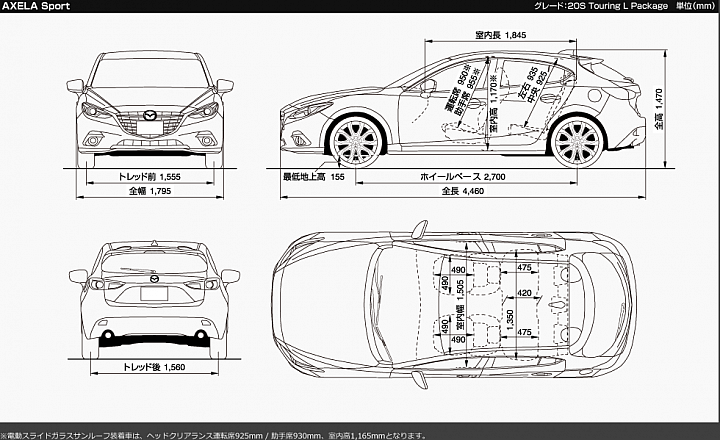The width and height of the screenshot is (720, 440).
Task: Select the "室内長 1,845" dimension text
Action: click(501, 35)
